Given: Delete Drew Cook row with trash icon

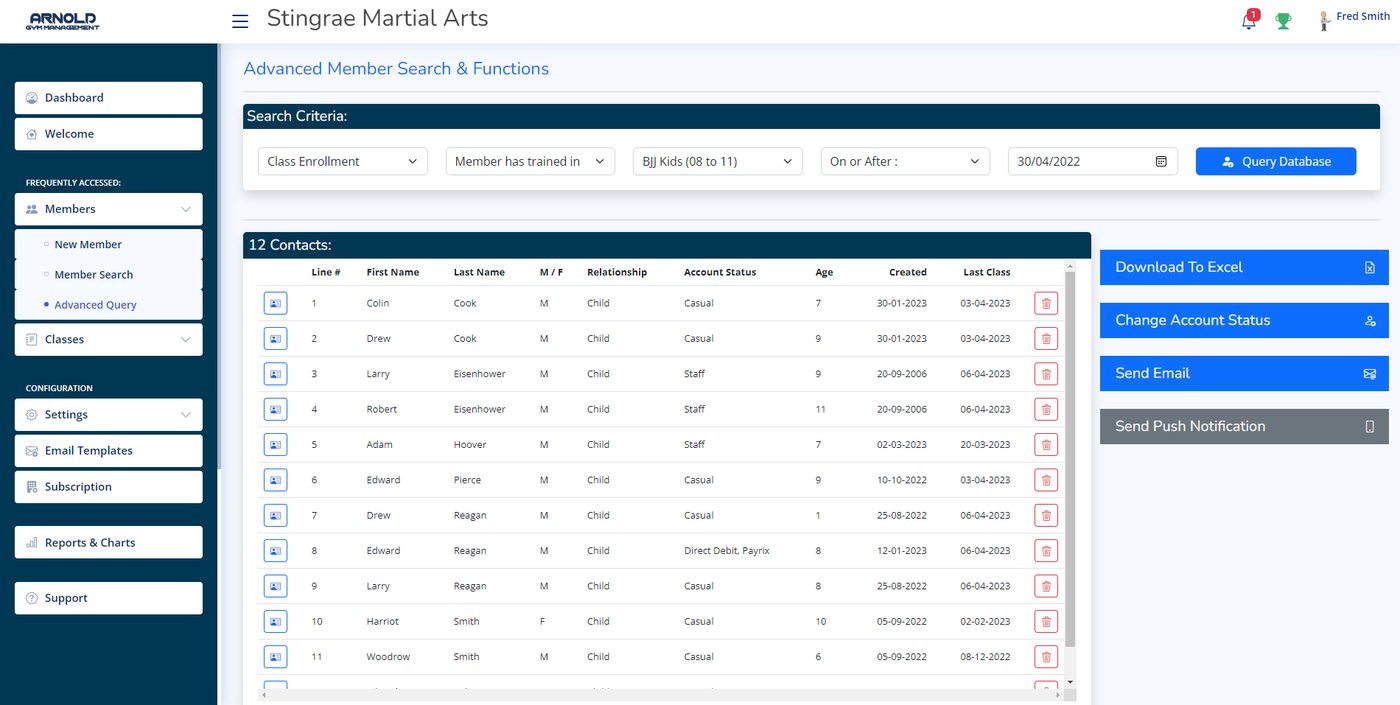Looking at the screenshot, I should tap(1046, 338).
